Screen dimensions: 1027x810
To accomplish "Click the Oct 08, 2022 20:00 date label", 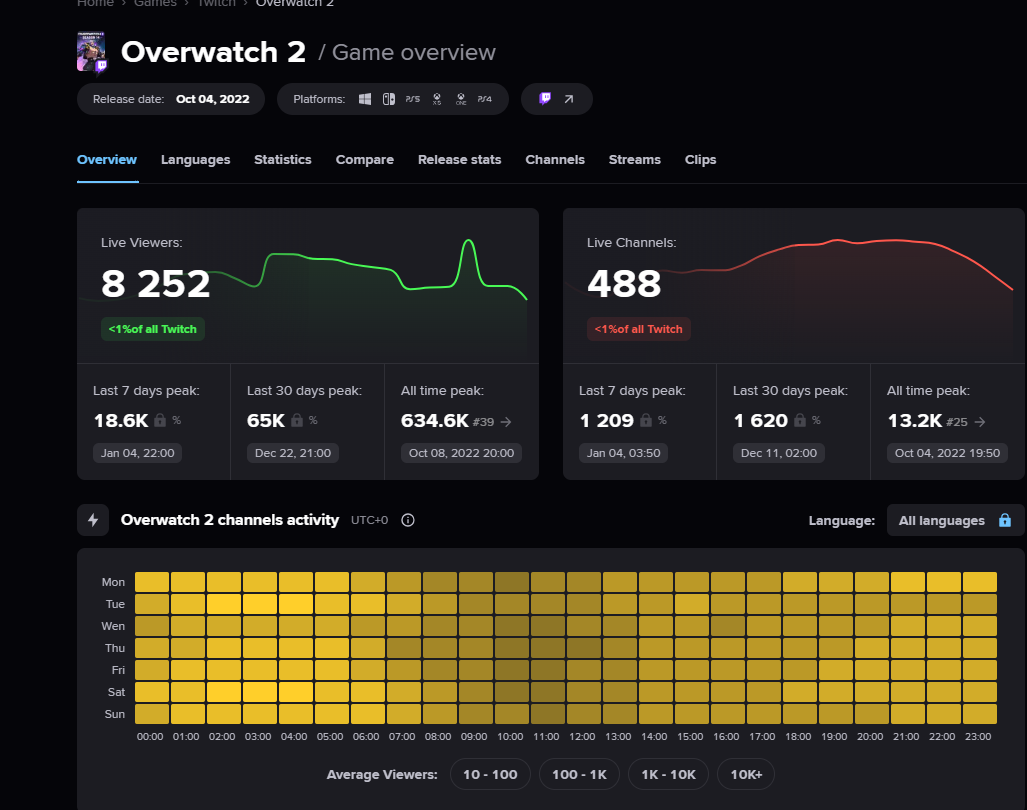I will click(x=461, y=453).
